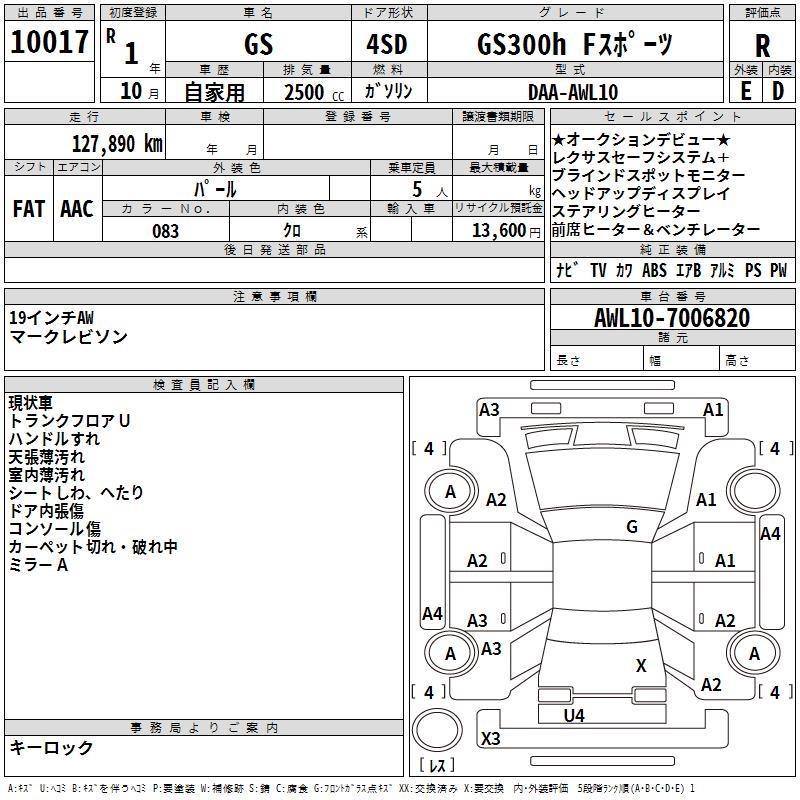Click fuel type ガソリン
This screenshot has height=800, width=800.
pos(388,91)
